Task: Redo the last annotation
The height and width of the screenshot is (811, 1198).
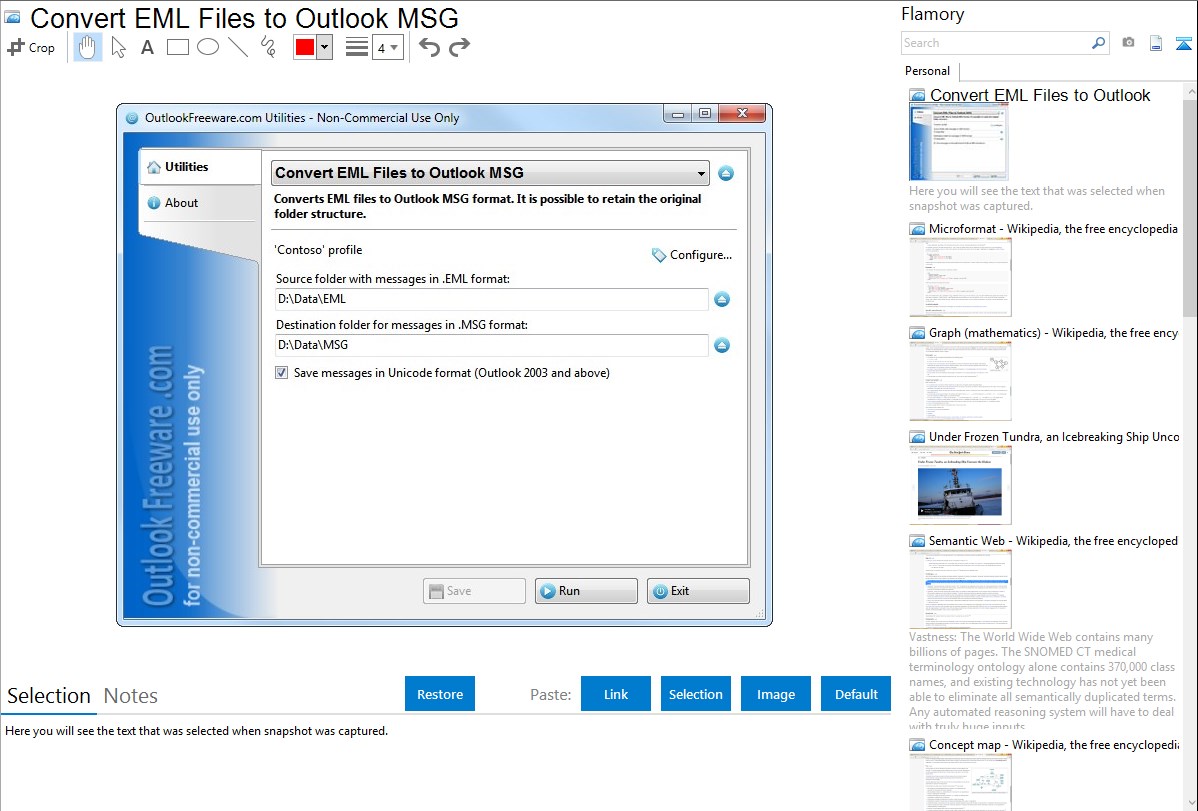Action: 459,47
